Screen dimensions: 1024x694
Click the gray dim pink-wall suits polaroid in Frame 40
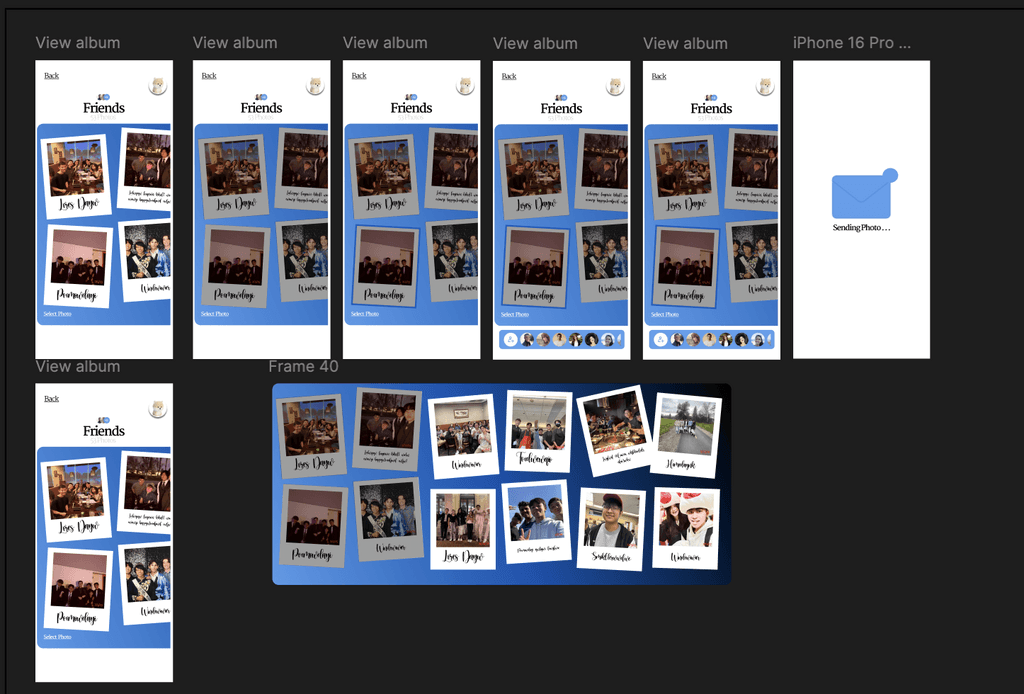(x=313, y=526)
